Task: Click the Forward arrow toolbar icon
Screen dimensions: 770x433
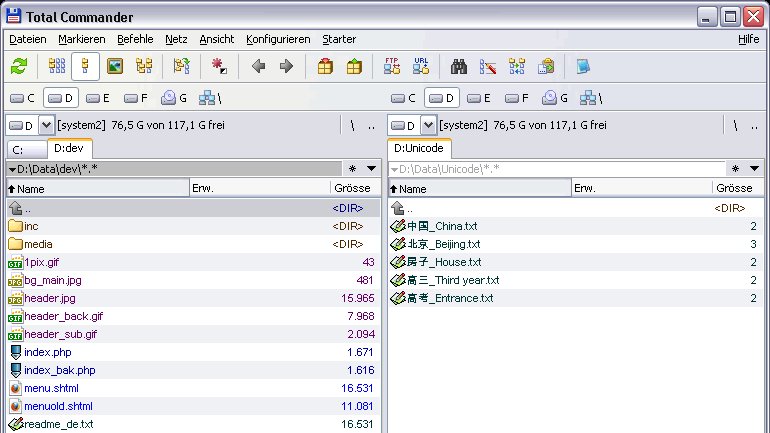Action: point(286,66)
